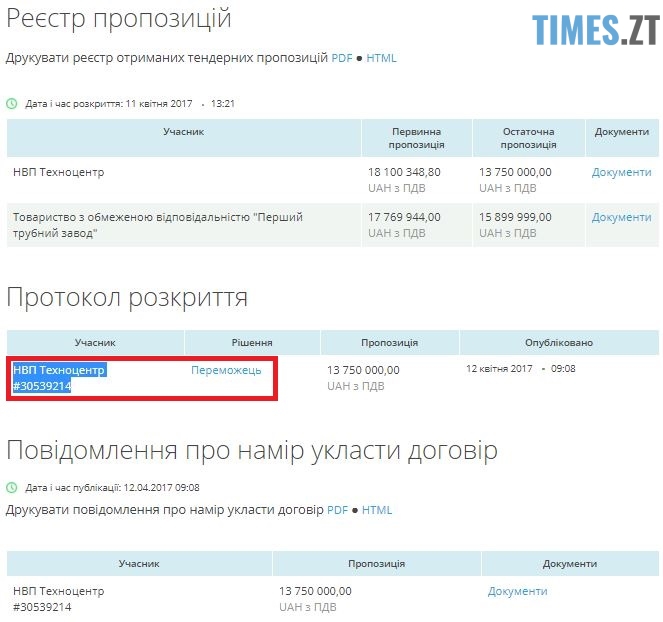Open HTML version of the proposals registry
Screen dimensions: 663x622
381,58
